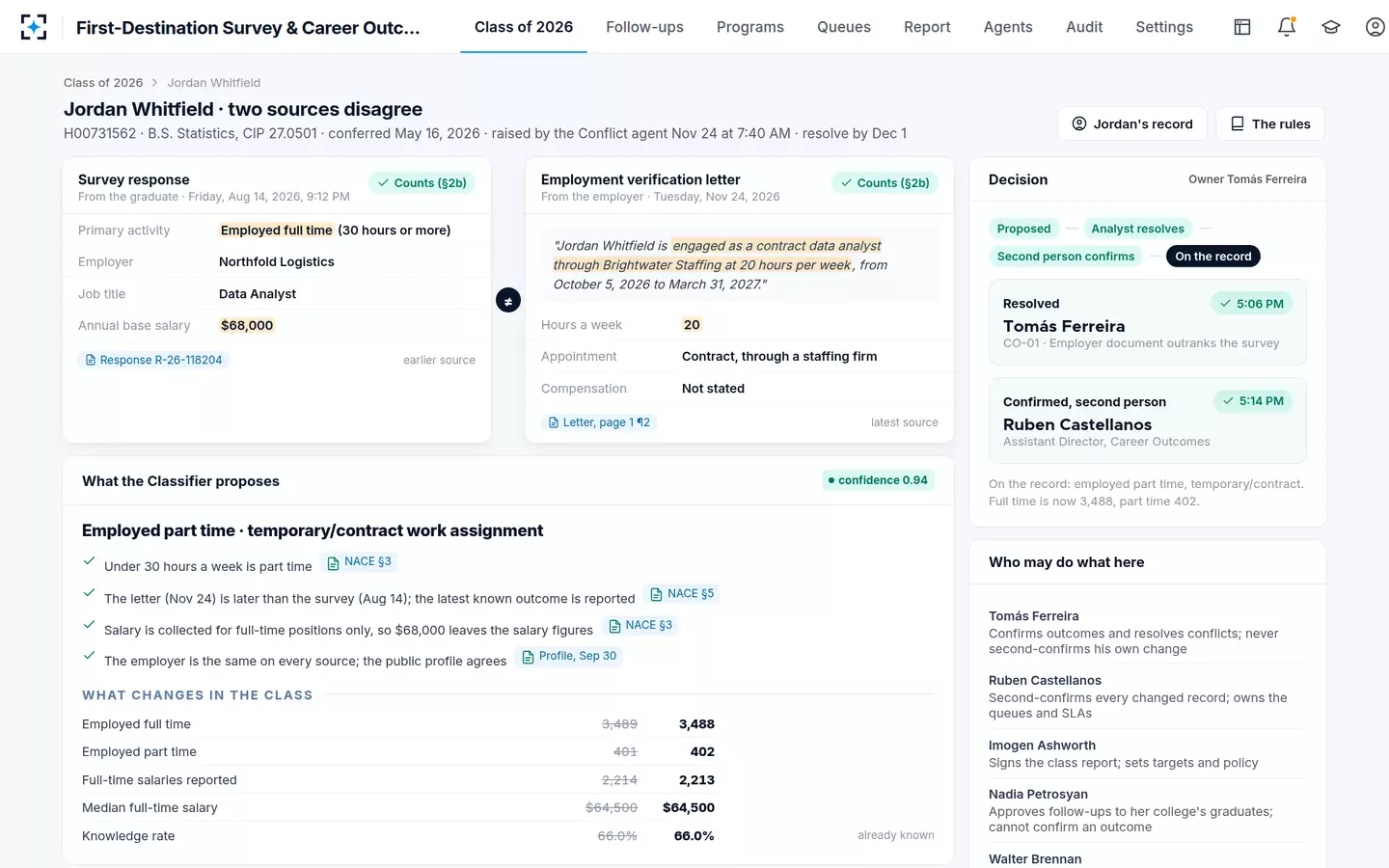Open the layout panel icon in header

(x=1242, y=27)
